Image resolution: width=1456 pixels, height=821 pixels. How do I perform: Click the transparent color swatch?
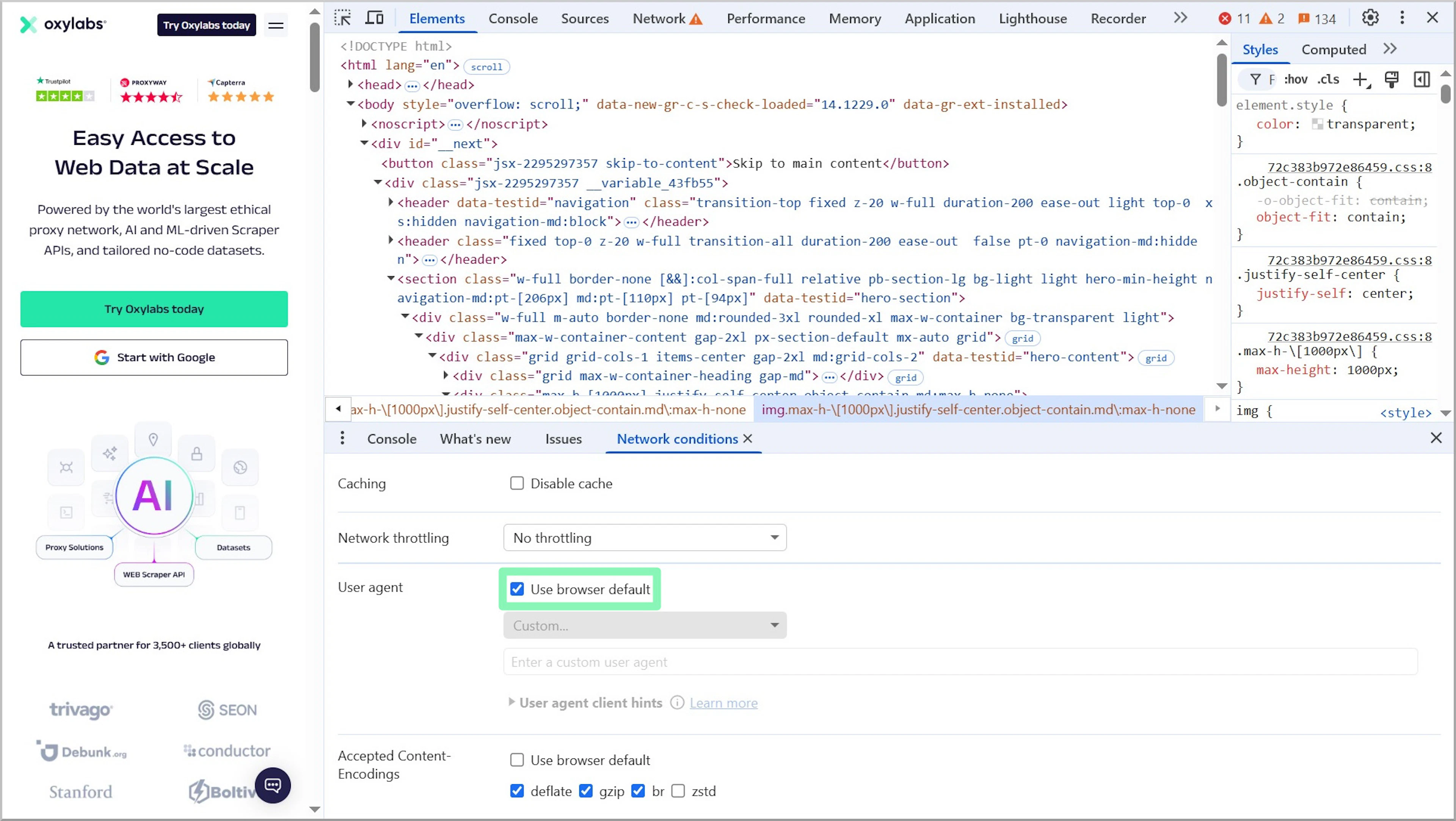click(x=1317, y=124)
